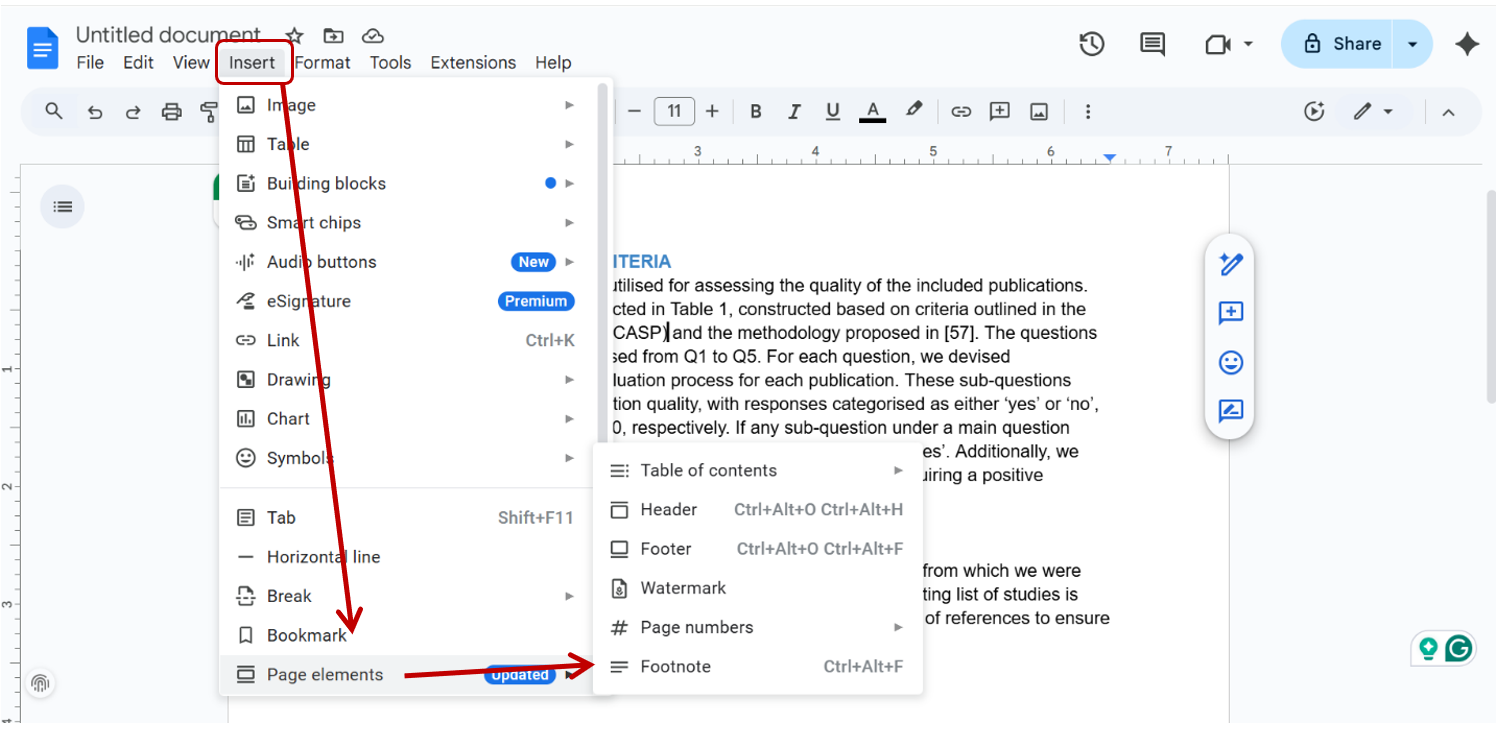Open suggest edits pencil in right sidebar
The width and height of the screenshot is (1510, 729).
pos(1230,264)
